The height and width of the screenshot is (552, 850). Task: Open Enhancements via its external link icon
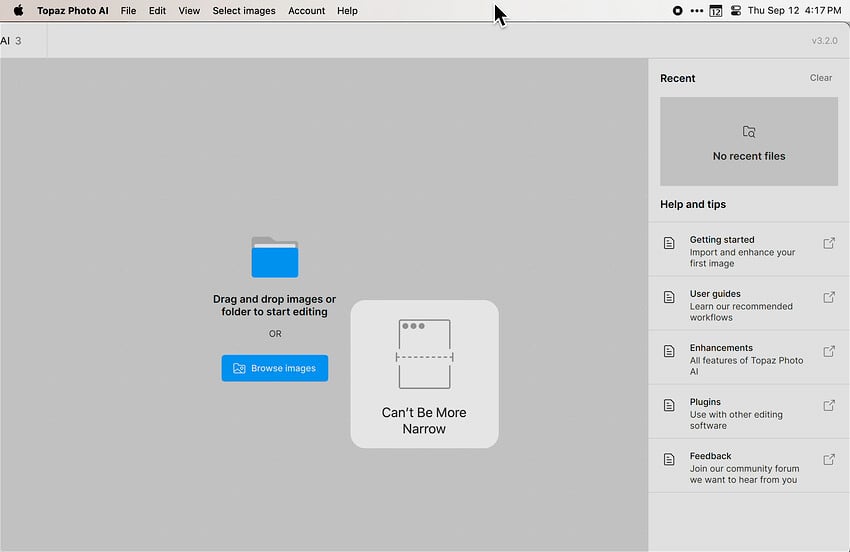[829, 351]
